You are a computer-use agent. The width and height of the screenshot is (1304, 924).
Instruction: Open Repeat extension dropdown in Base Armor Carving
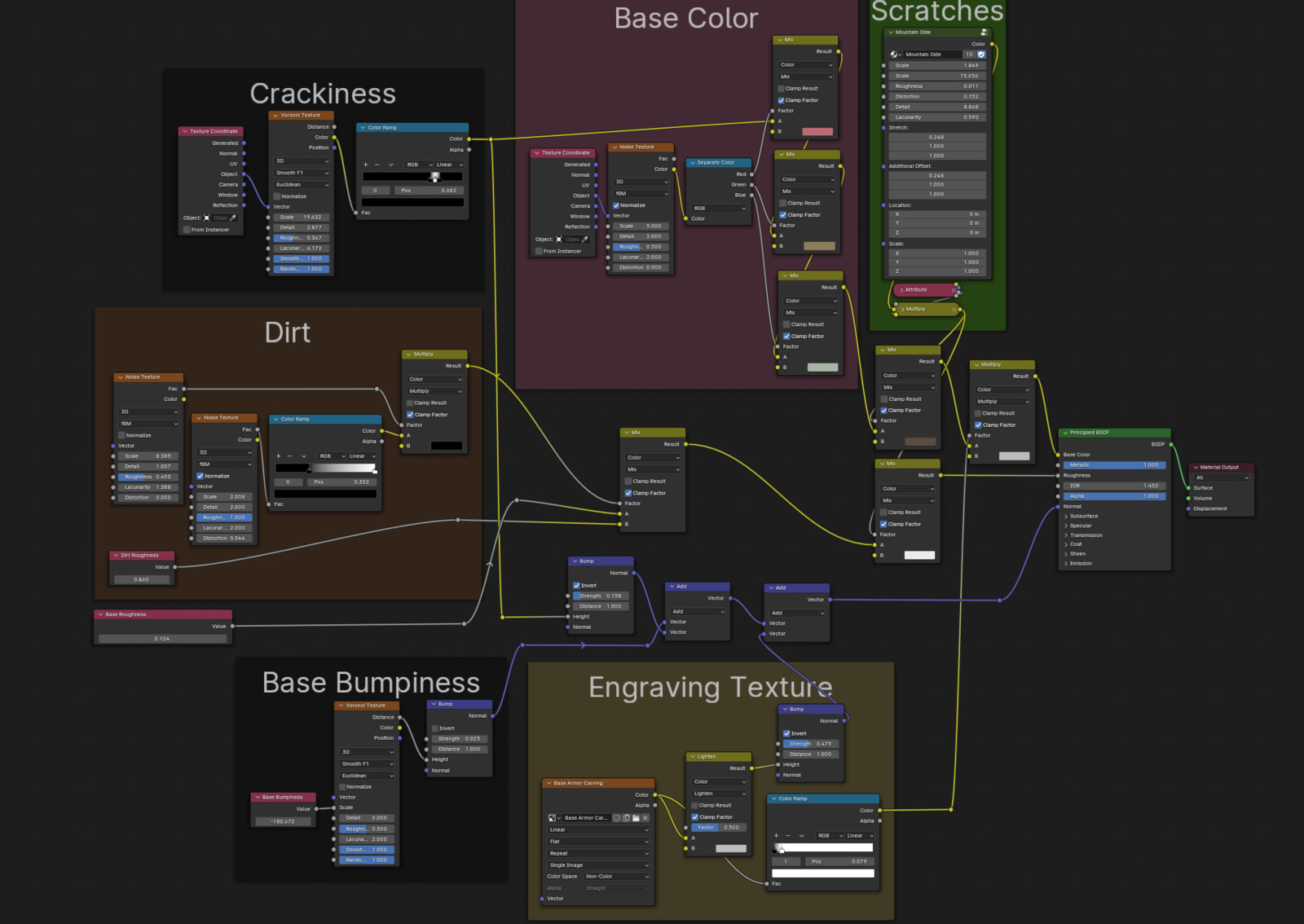(599, 853)
